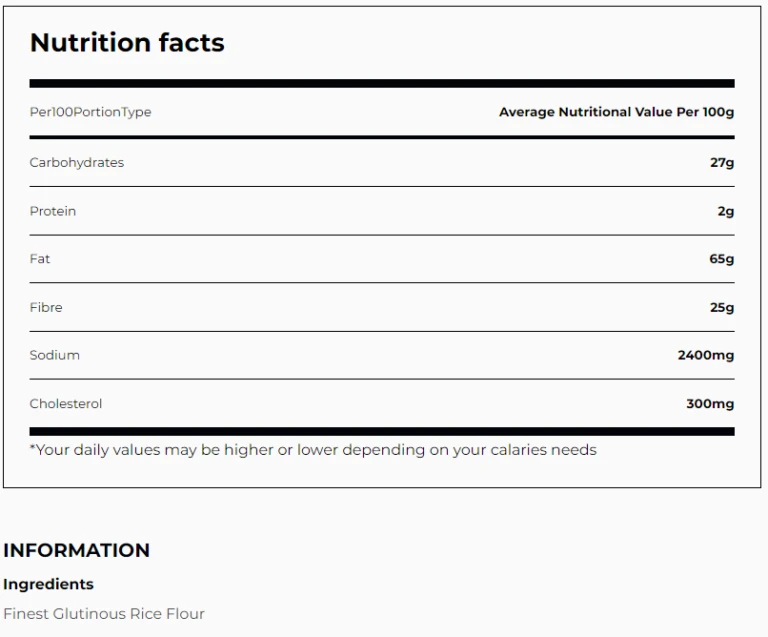This screenshot has height=637, width=768.
Task: Click the Fibre row label
Action: click(46, 307)
